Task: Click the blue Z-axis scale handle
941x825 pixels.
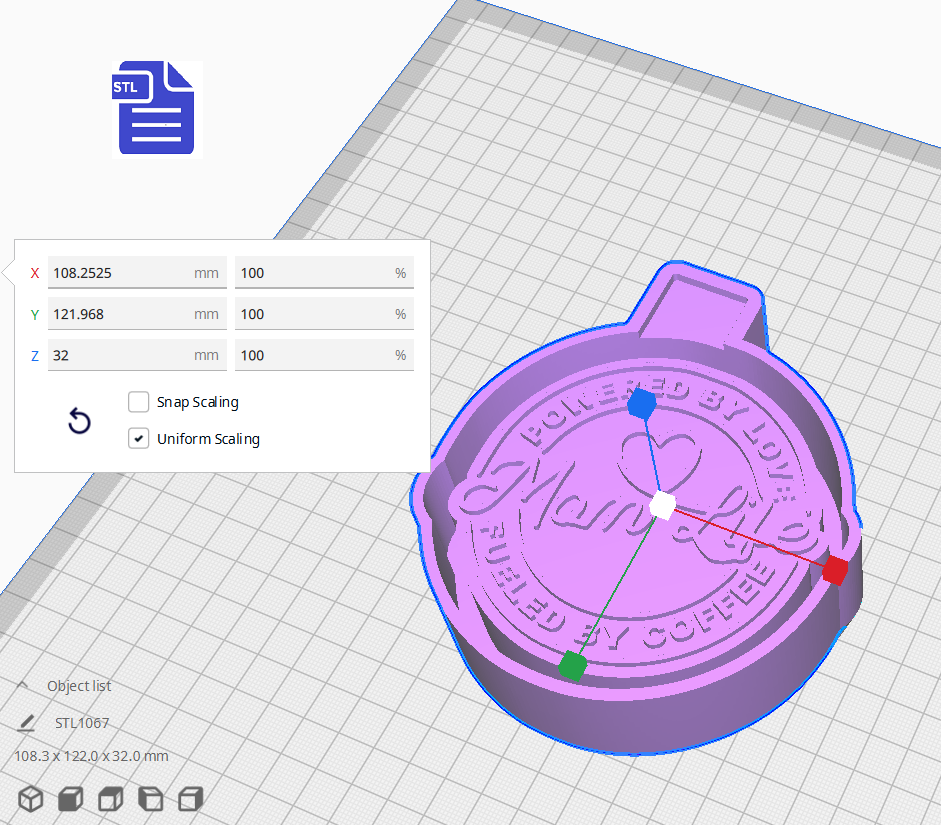Action: (641, 403)
